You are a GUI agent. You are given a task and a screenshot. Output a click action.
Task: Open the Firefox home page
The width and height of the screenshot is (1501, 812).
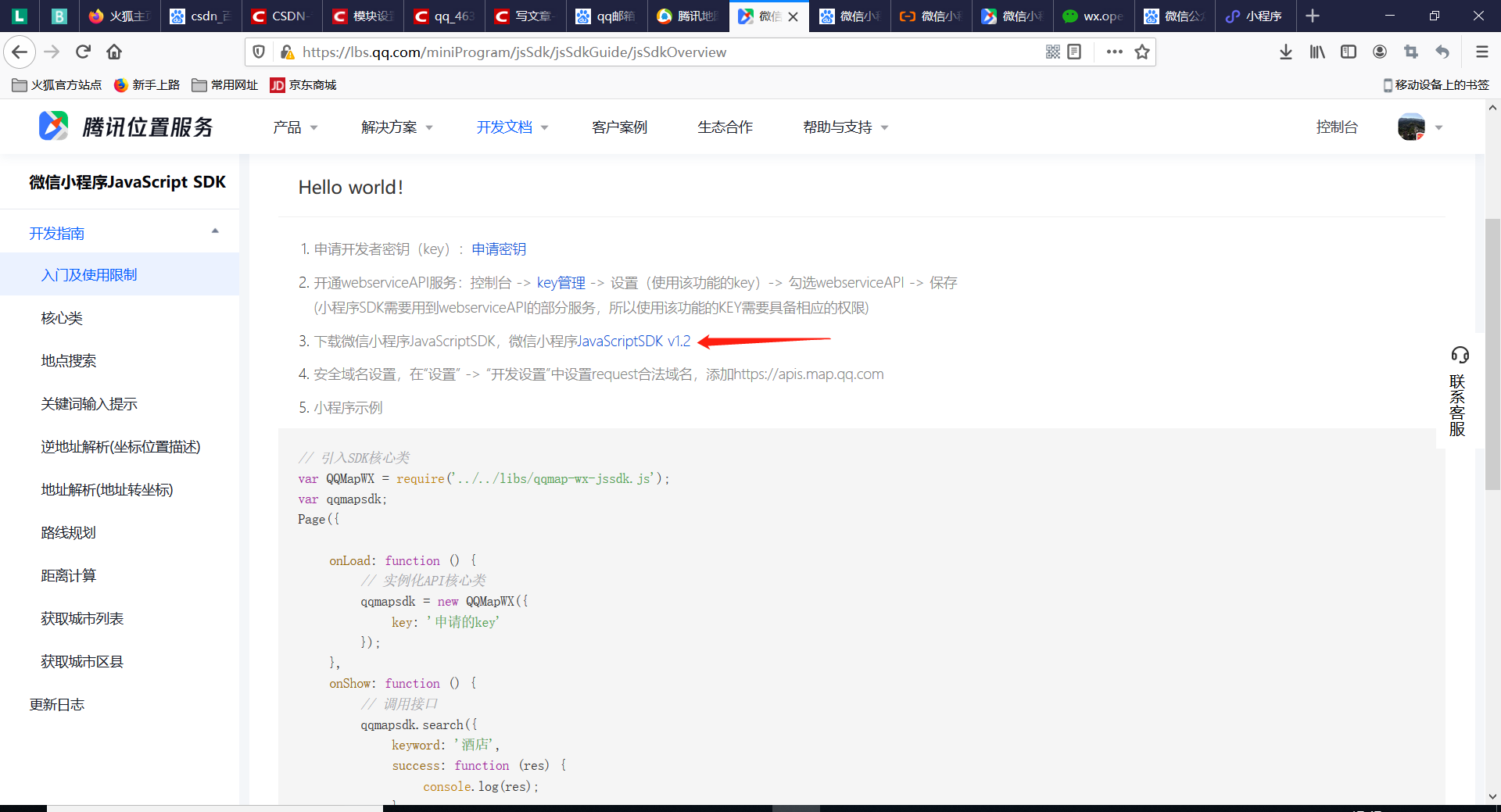click(114, 52)
